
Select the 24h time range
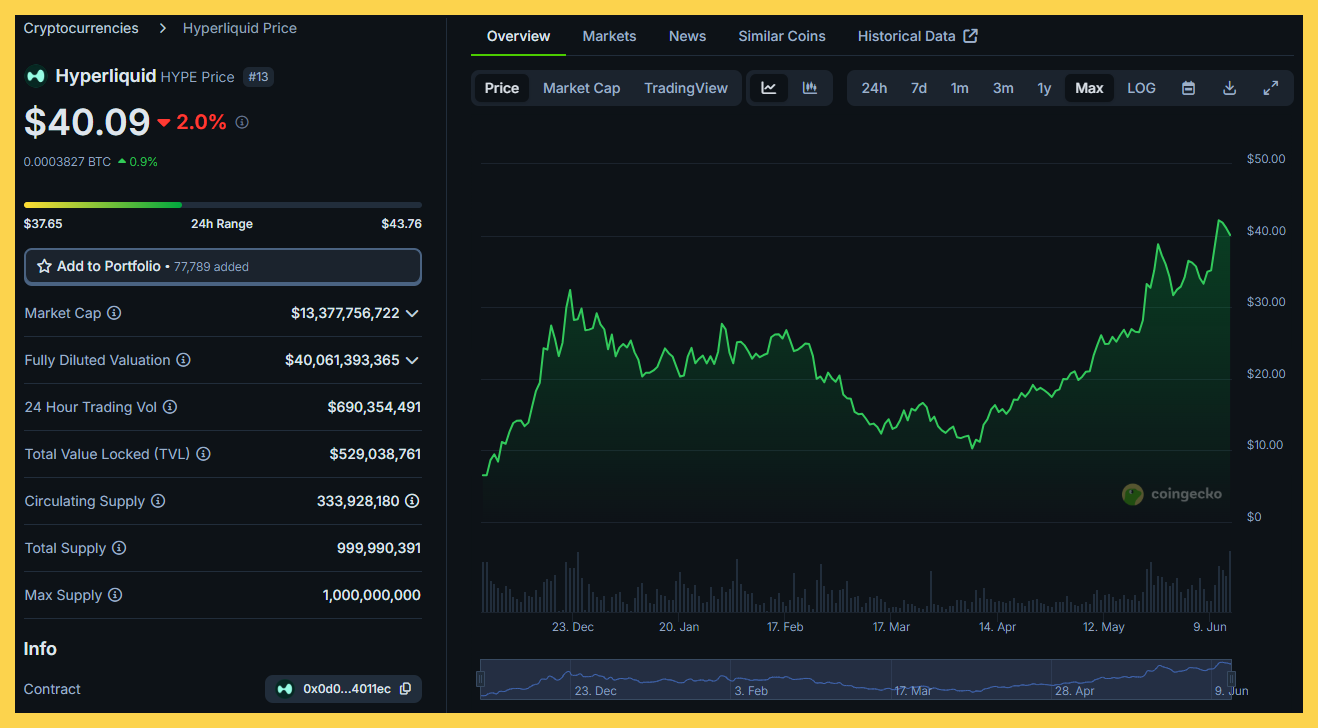coord(874,88)
